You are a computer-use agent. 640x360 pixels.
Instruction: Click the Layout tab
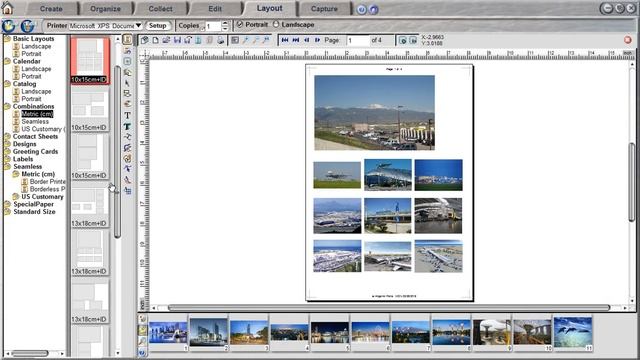[x=269, y=8]
